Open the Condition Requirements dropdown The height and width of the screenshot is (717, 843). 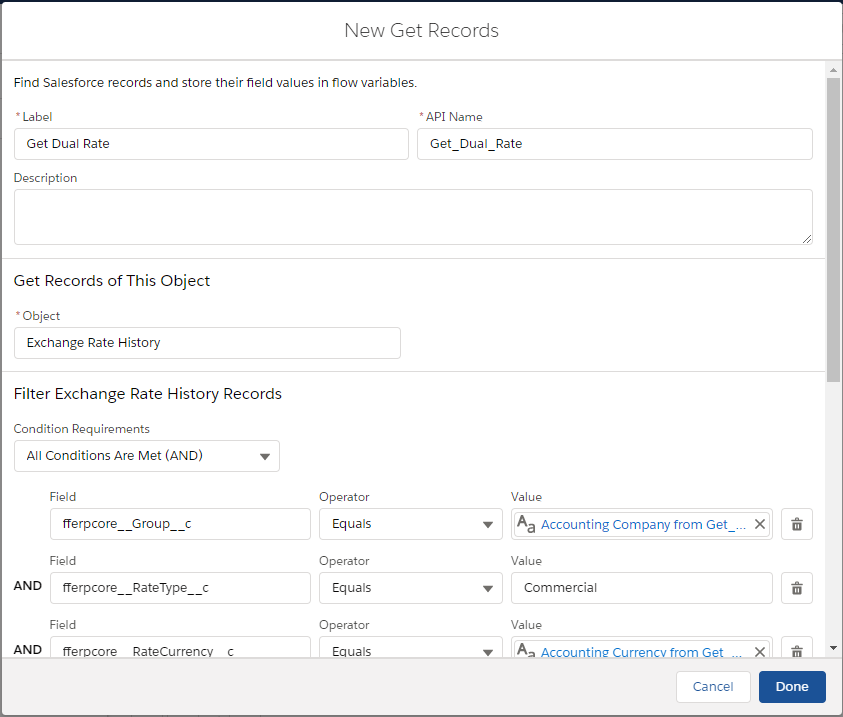pos(147,456)
